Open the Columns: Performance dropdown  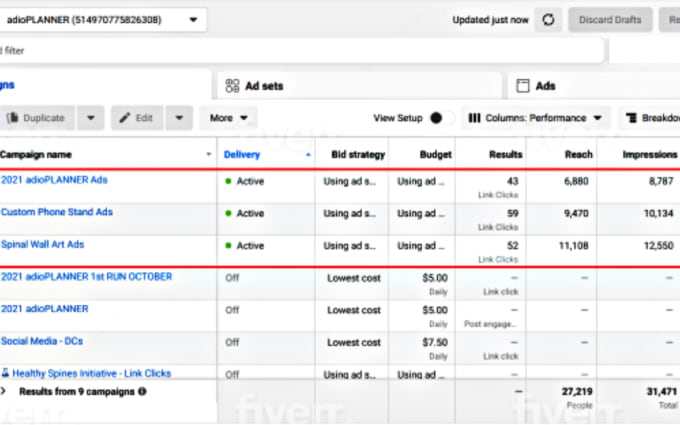536,118
